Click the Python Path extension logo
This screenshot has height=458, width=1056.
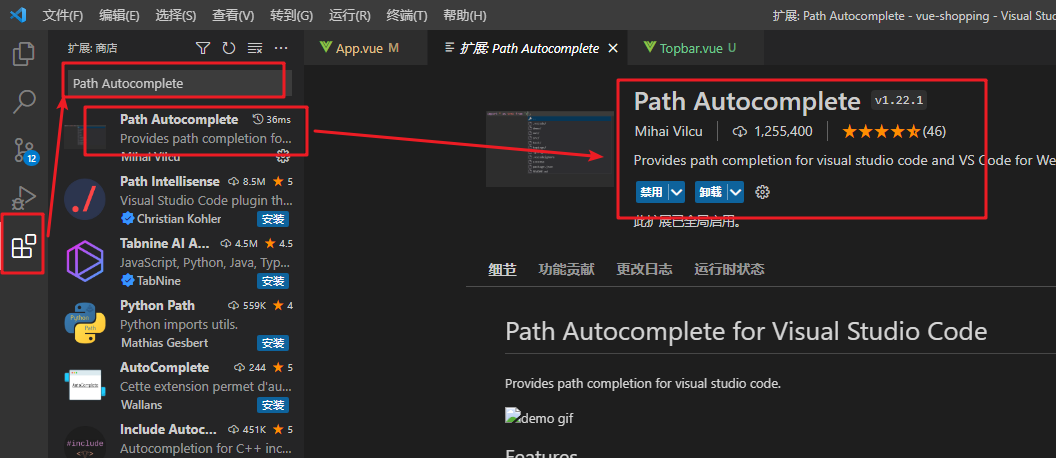click(84, 323)
